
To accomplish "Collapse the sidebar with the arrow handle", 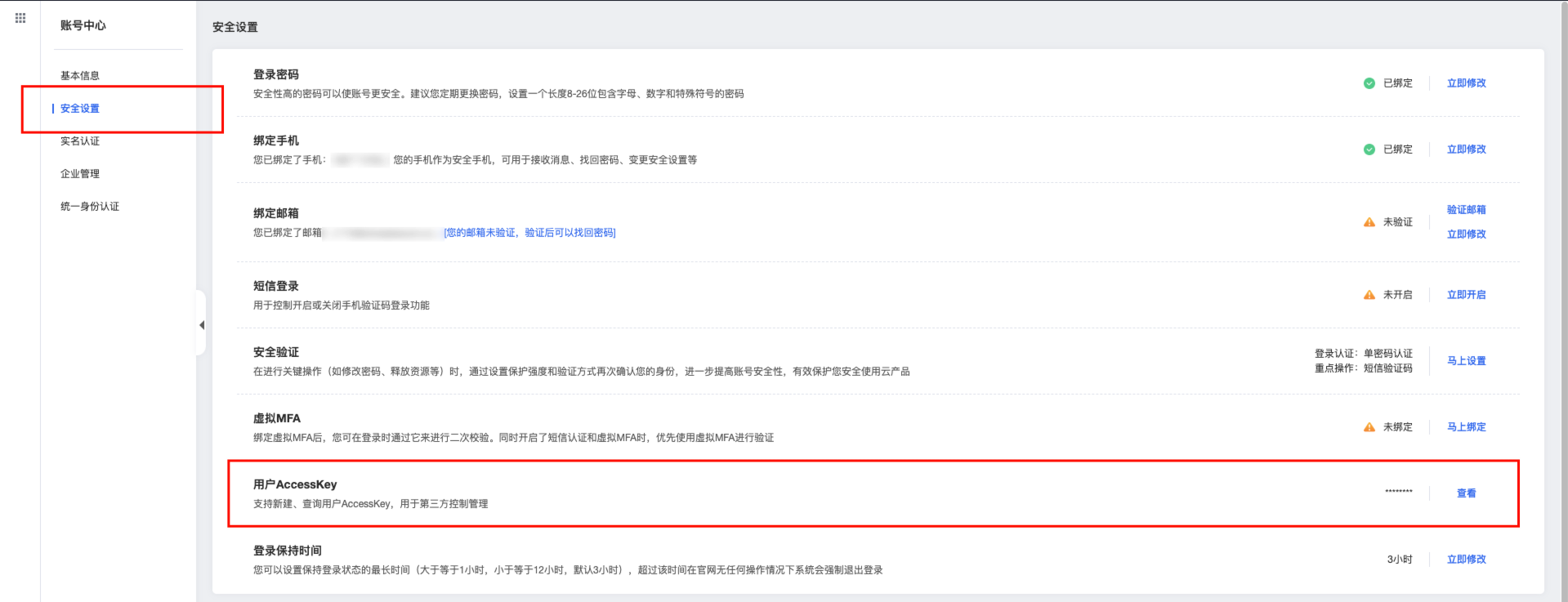I will pyautogui.click(x=201, y=325).
